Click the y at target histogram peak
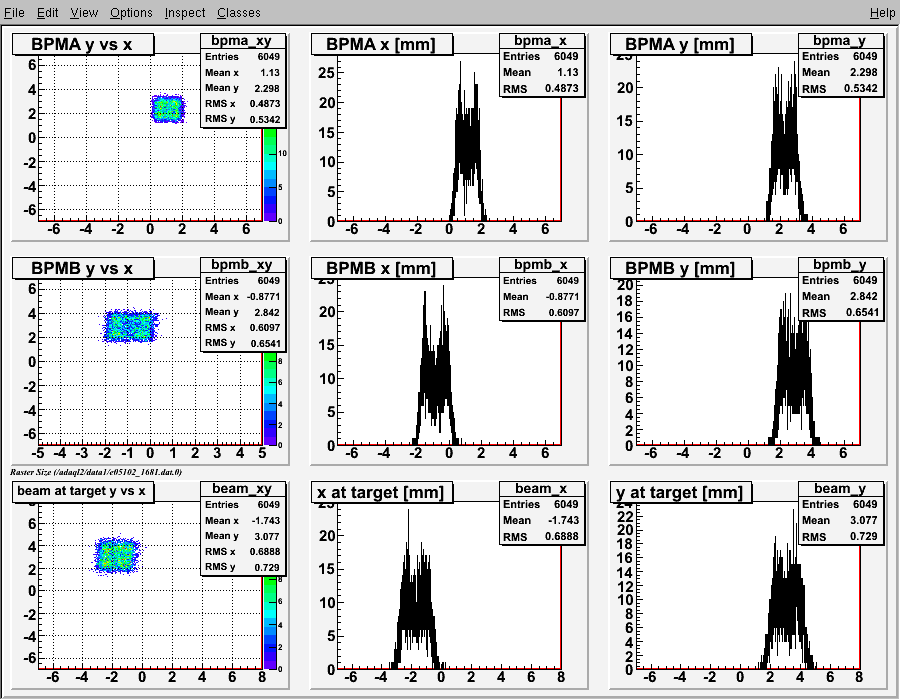900x700 pixels. 796,512
